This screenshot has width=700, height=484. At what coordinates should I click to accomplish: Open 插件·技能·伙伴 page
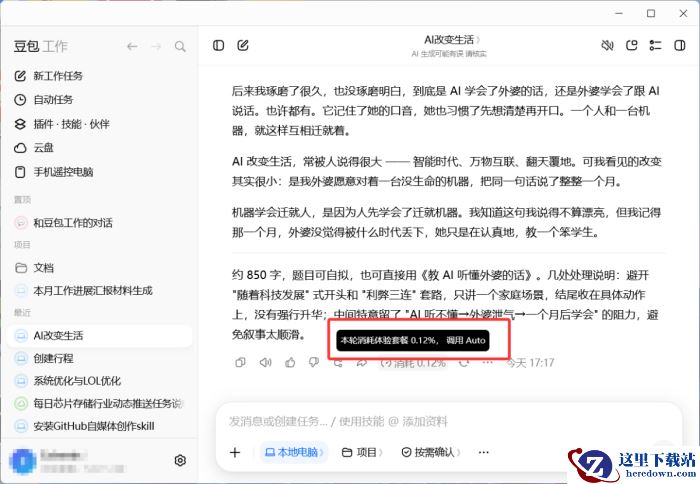coord(62,124)
